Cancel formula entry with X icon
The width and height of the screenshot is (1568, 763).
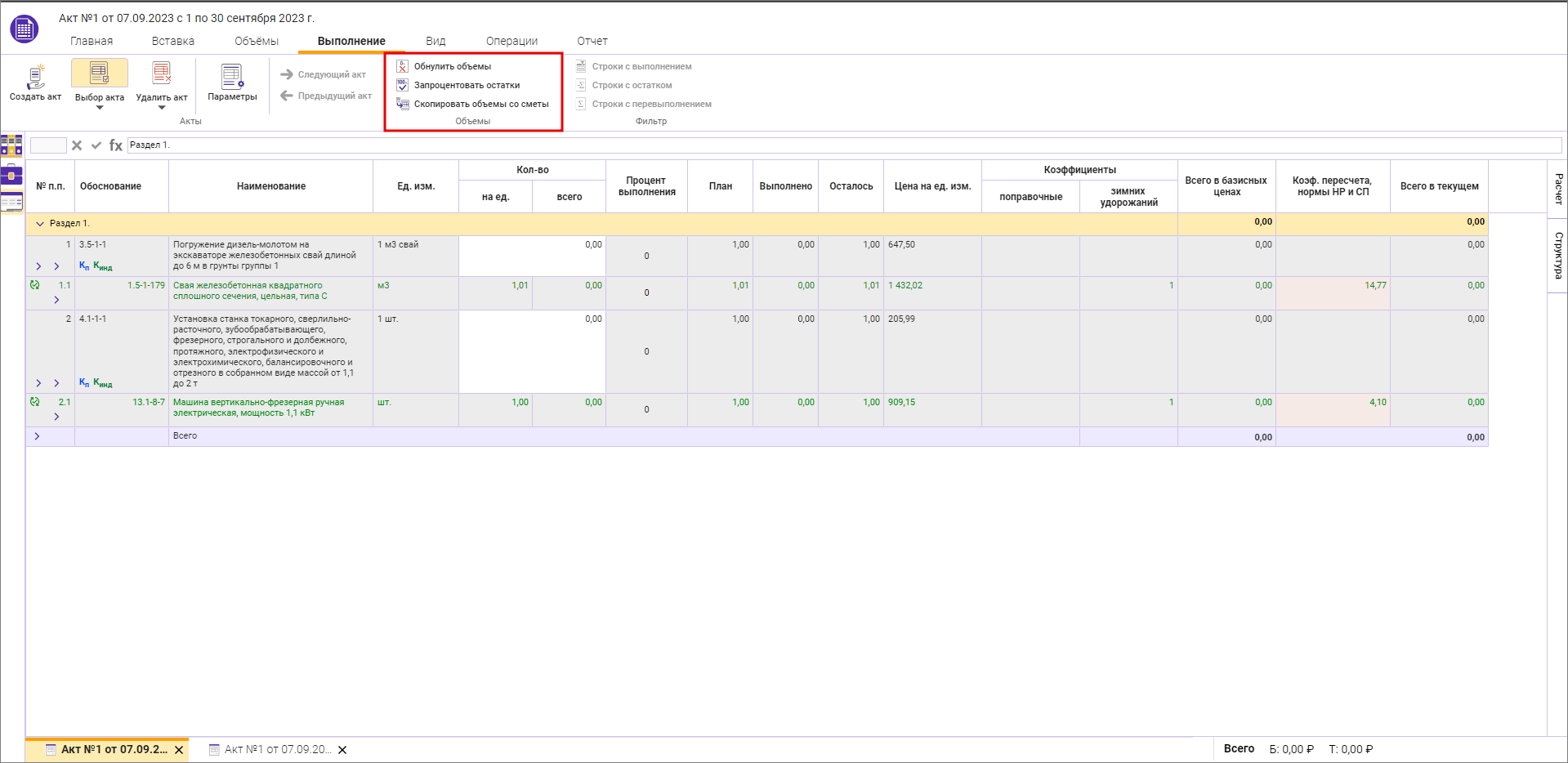click(x=77, y=145)
